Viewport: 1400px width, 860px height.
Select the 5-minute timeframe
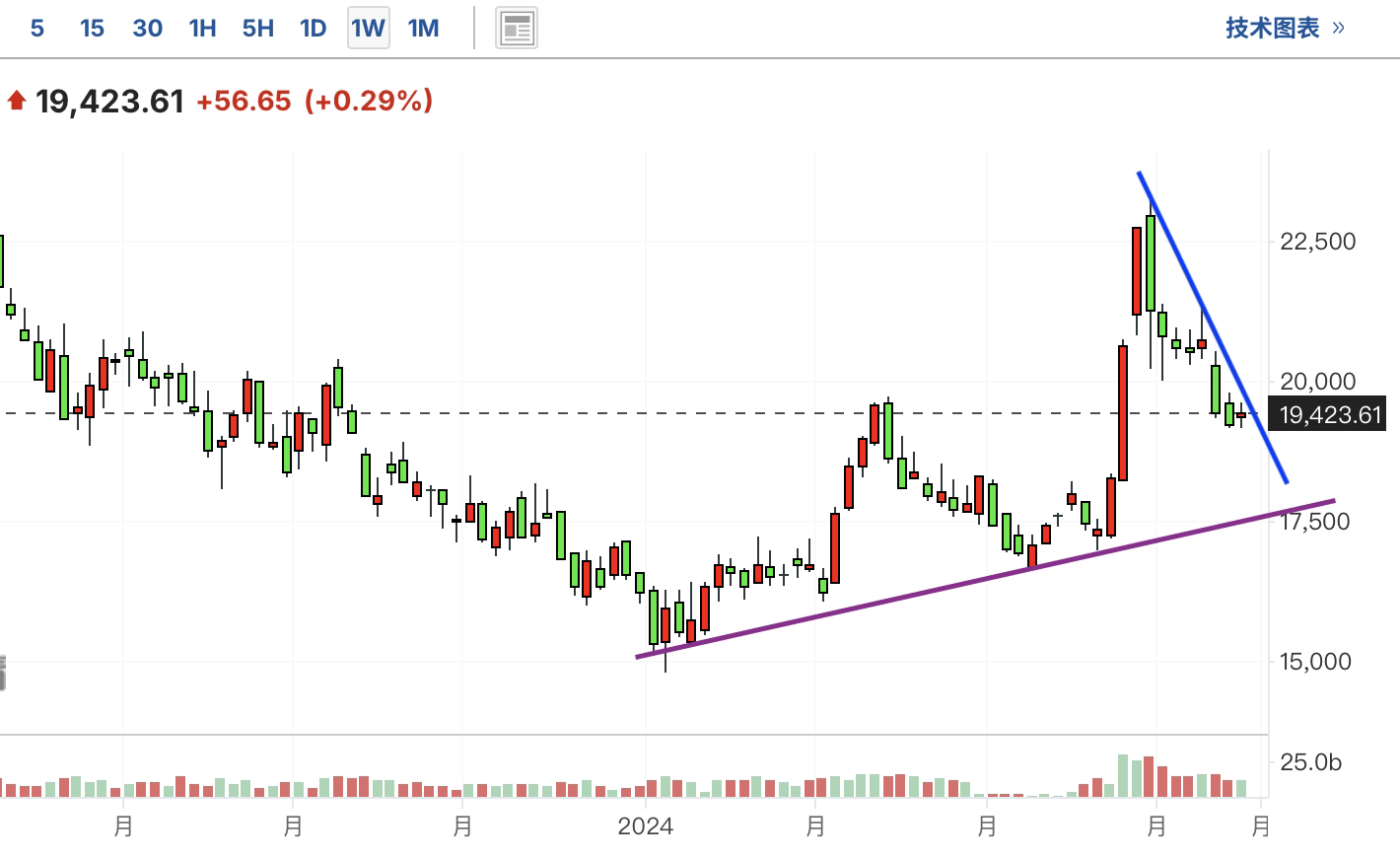pyautogui.click(x=37, y=28)
